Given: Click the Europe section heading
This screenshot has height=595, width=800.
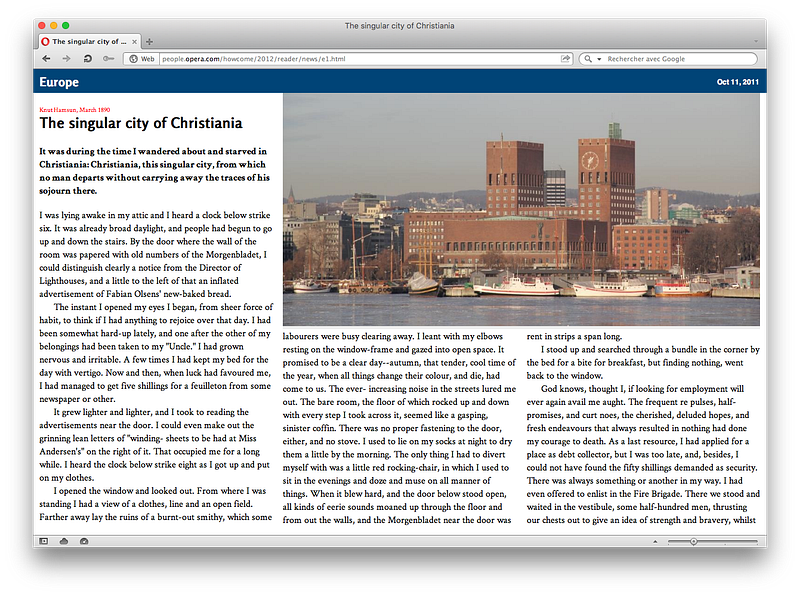Looking at the screenshot, I should [x=59, y=82].
